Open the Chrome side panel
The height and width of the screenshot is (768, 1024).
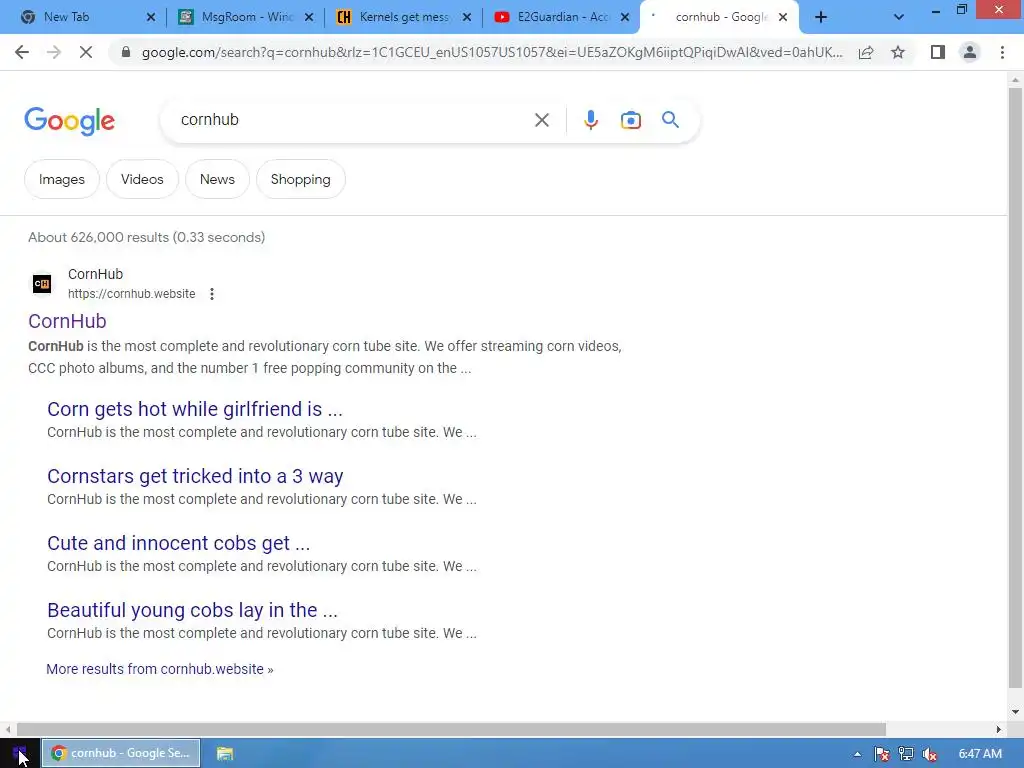[938, 52]
